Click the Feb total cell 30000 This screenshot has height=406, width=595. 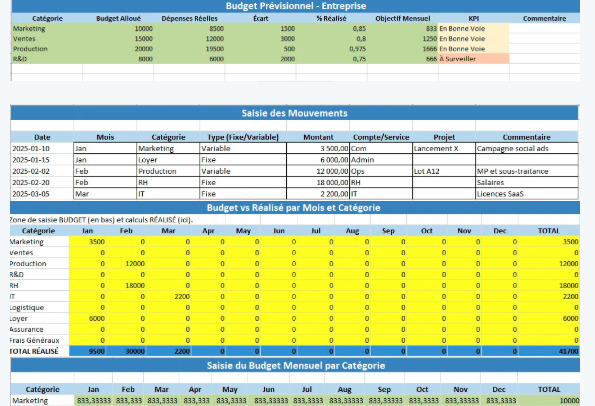[x=126, y=351]
